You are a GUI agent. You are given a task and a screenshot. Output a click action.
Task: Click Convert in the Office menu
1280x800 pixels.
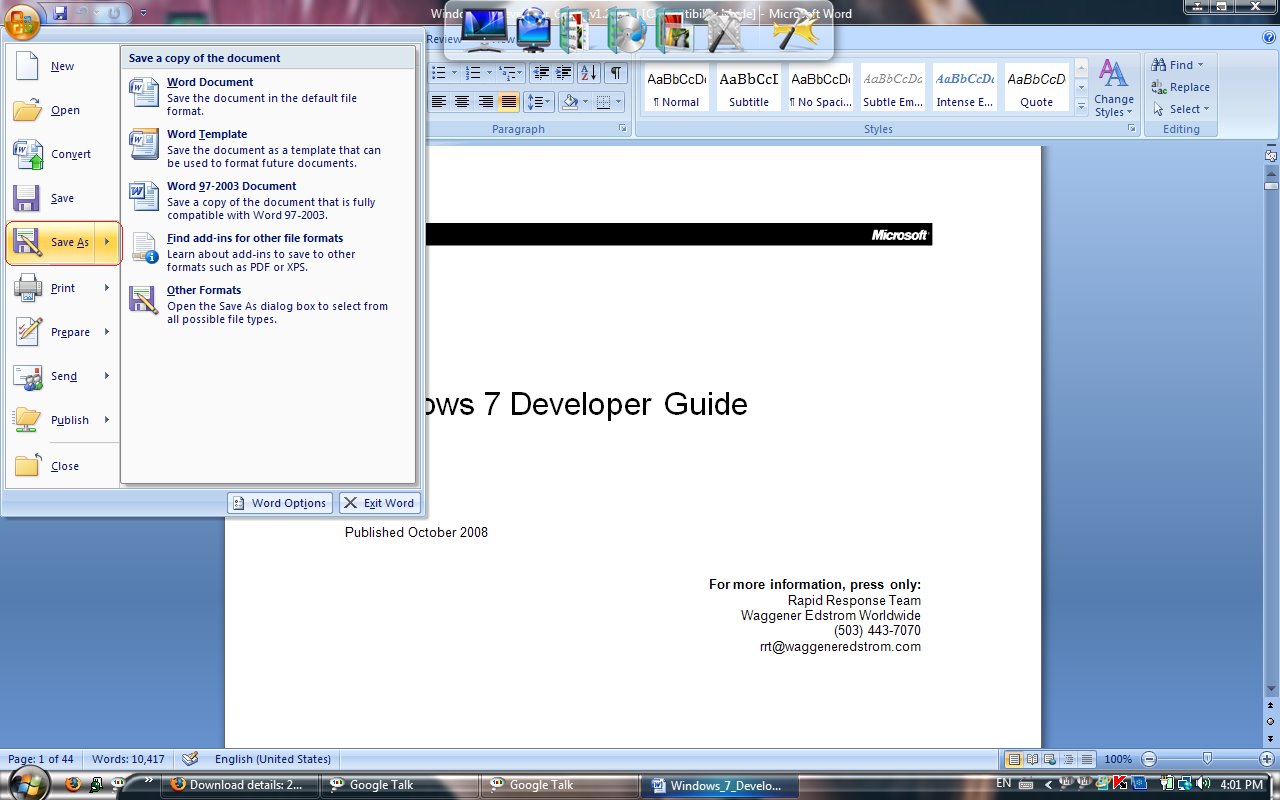pos(62,154)
